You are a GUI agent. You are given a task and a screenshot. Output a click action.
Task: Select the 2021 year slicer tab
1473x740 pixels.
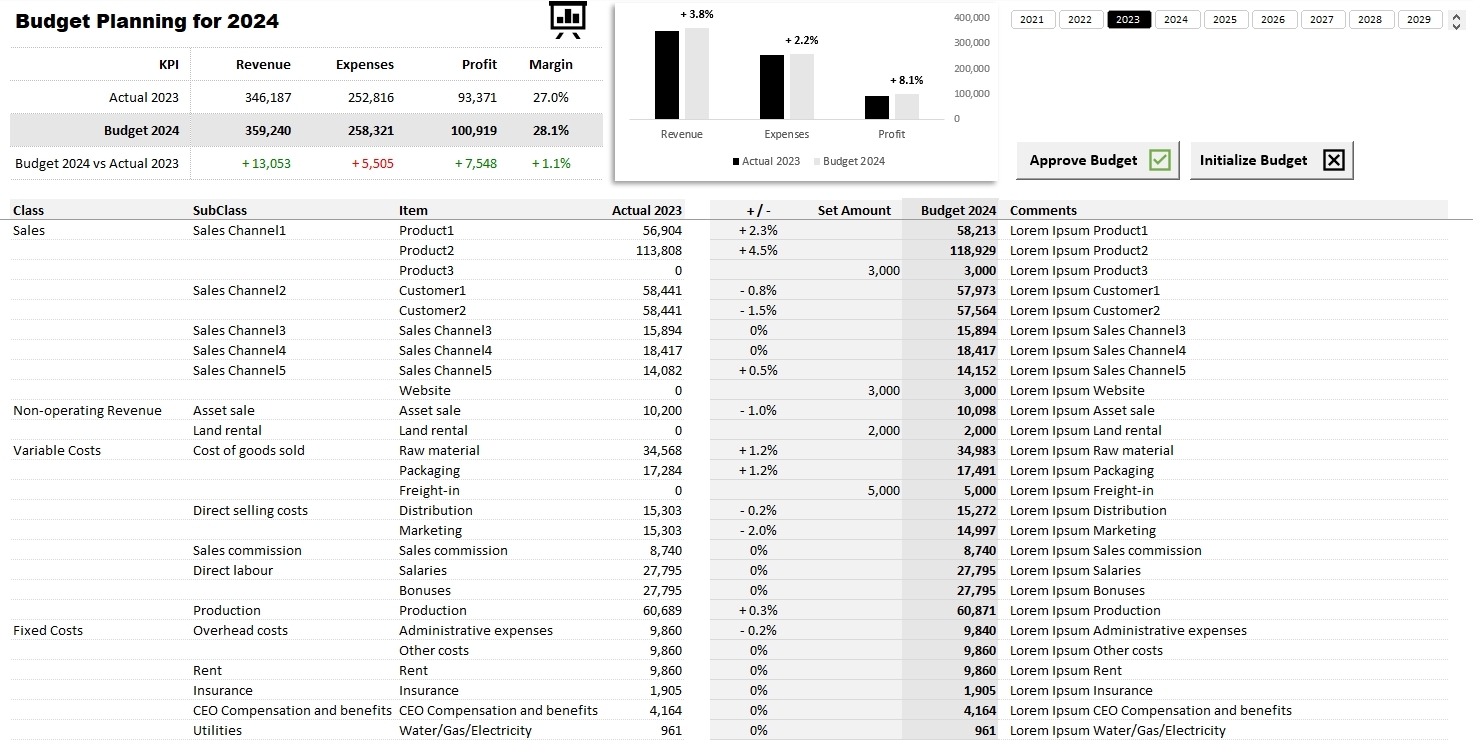tap(1032, 19)
